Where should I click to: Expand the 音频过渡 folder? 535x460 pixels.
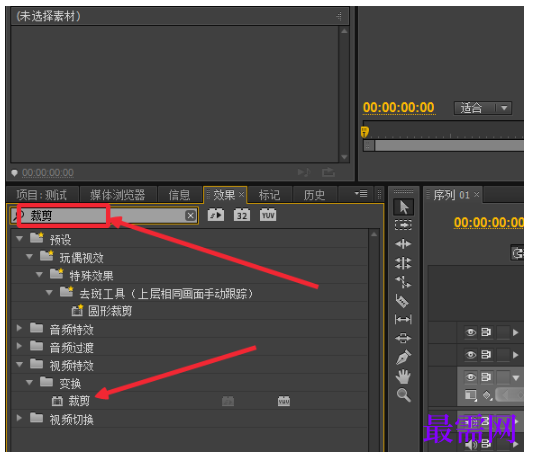pyautogui.click(x=19, y=346)
